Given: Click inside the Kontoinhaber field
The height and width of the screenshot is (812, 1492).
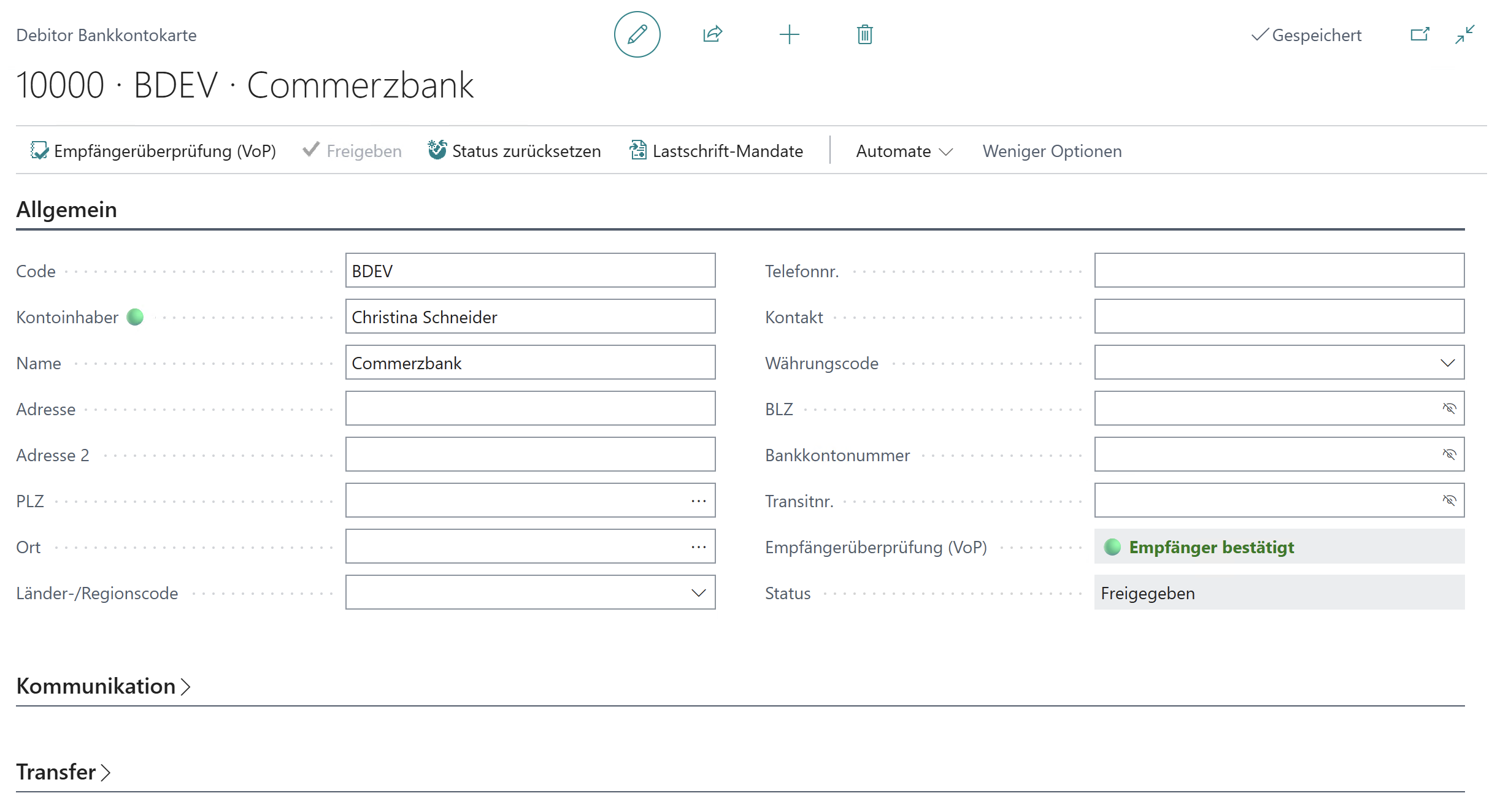Looking at the screenshot, I should pyautogui.click(x=530, y=316).
